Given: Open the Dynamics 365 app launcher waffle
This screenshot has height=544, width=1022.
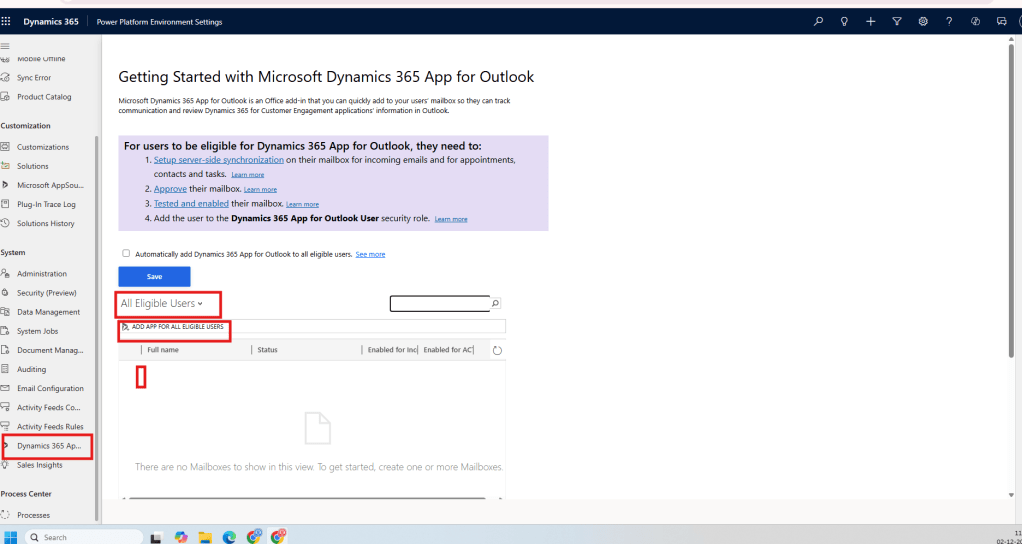Looking at the screenshot, I should click(7, 21).
